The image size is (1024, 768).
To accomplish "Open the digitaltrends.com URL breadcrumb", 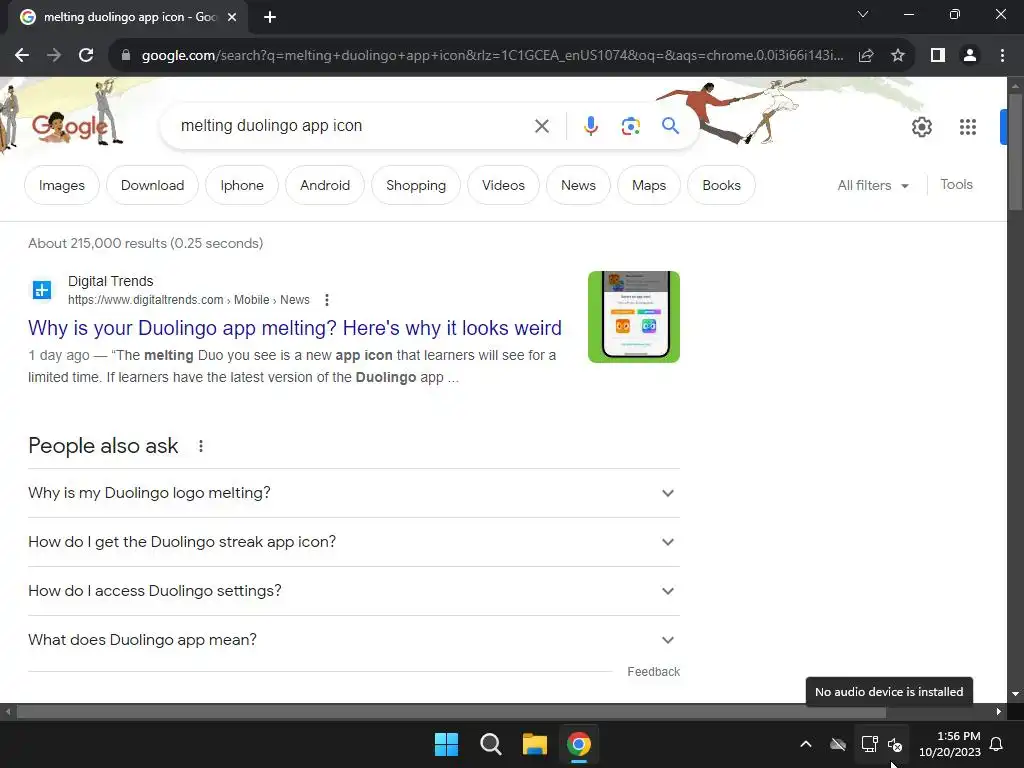I will [189, 300].
